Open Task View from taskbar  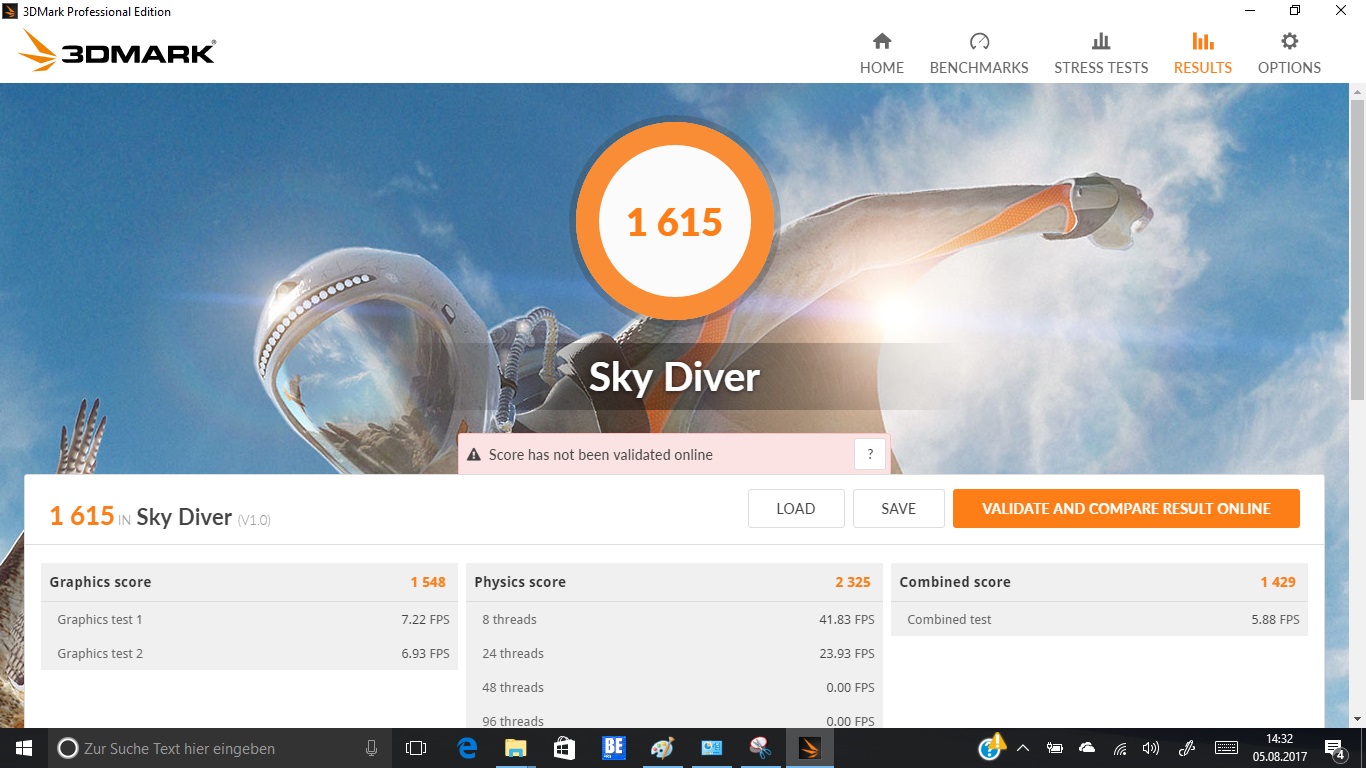pos(416,748)
